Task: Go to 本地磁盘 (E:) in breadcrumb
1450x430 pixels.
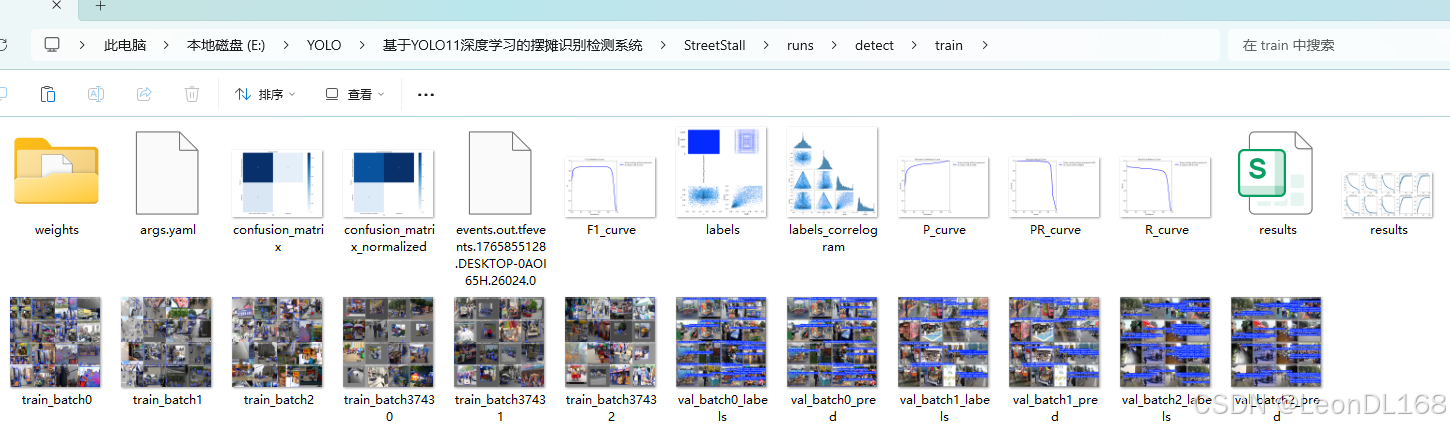Action: [x=226, y=45]
